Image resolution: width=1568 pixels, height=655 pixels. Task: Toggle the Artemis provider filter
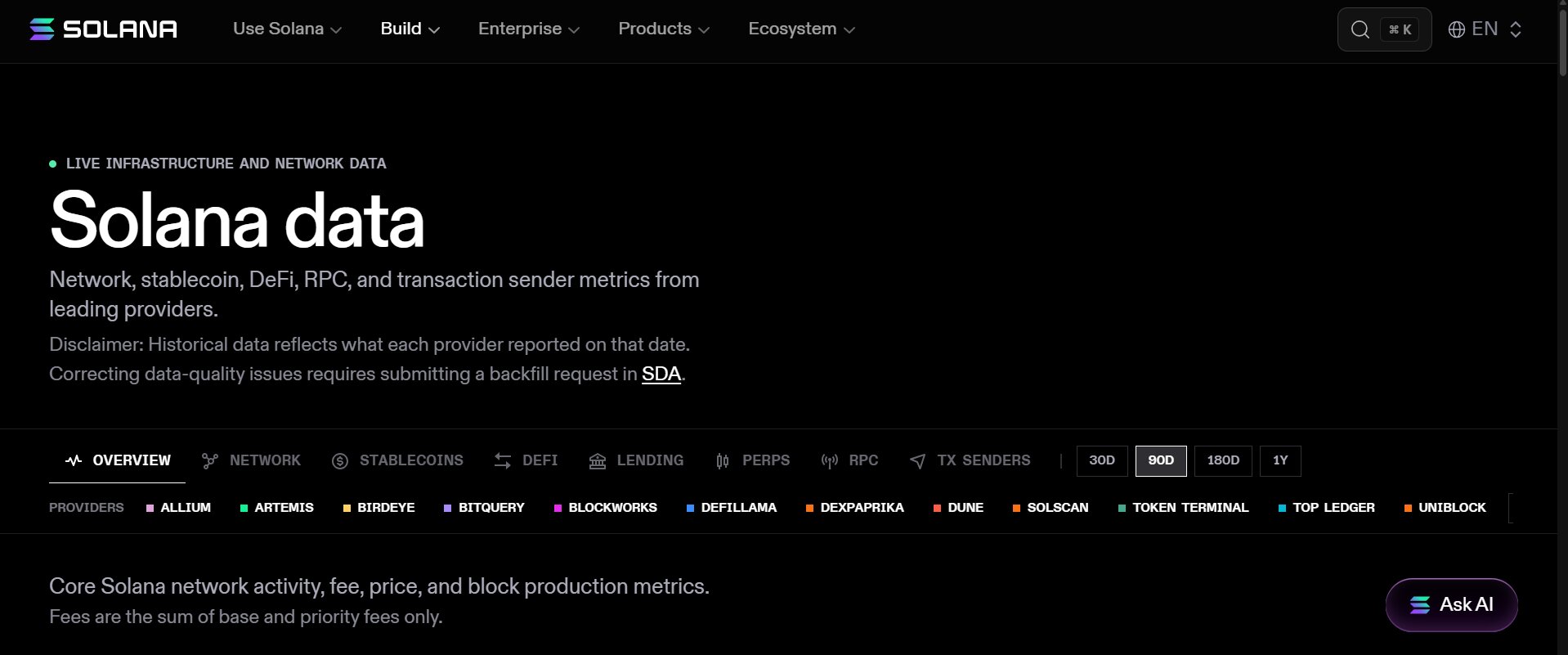pyautogui.click(x=276, y=508)
